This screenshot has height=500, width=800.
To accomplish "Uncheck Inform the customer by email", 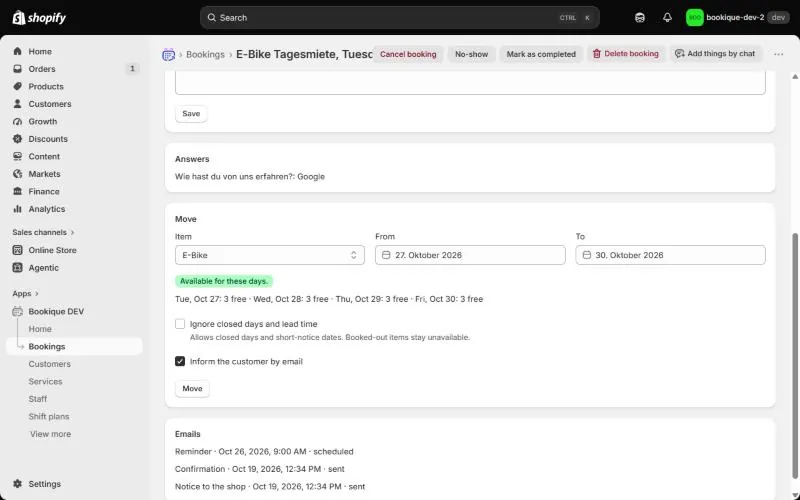I will point(180,361).
